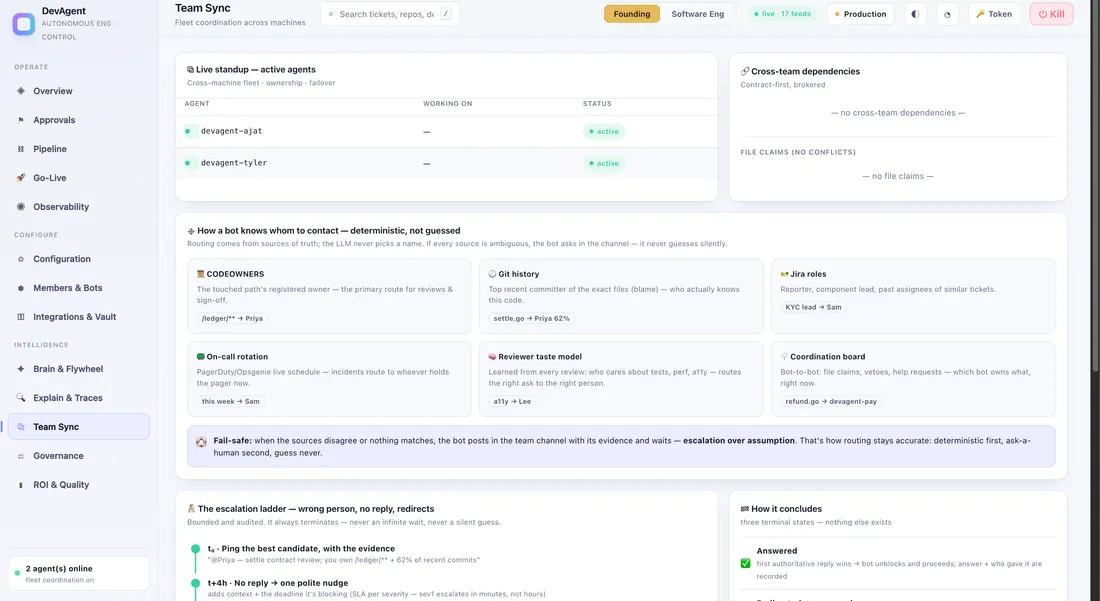Click the refund.go → devagent-pay chip
Screen dimensions: 1100x601
[831, 402]
